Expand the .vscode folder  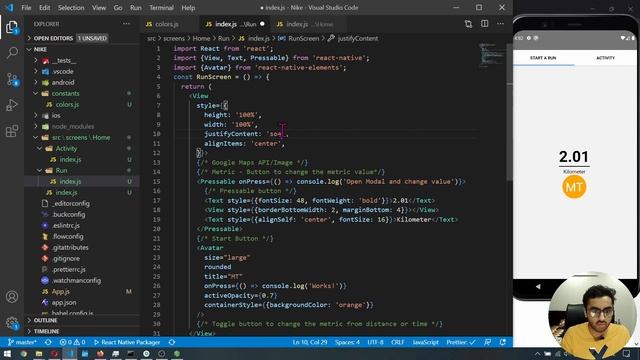[x=36, y=71]
